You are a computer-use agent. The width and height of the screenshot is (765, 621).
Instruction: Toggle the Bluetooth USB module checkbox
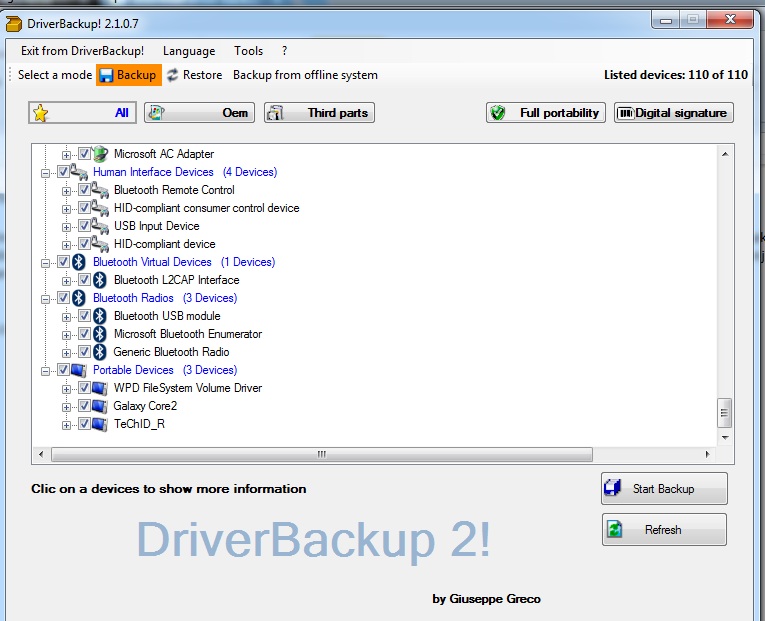[84, 316]
